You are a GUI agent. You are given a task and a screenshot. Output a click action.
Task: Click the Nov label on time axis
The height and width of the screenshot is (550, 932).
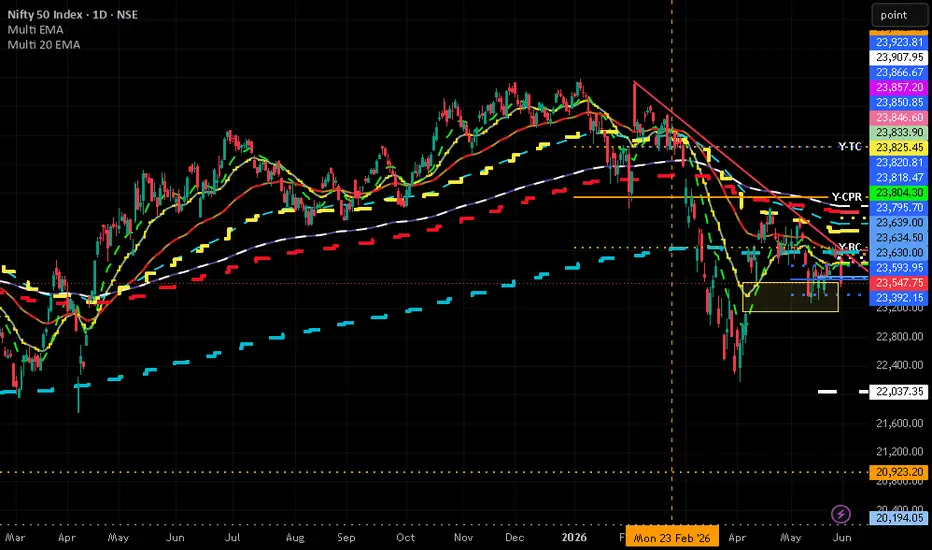tap(463, 538)
